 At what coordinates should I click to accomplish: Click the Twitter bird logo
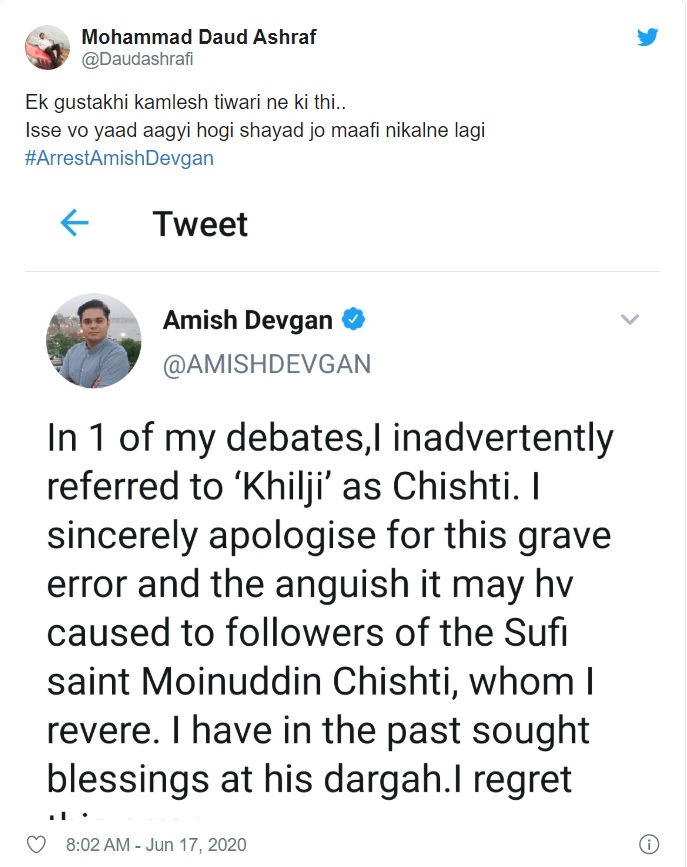(x=648, y=39)
